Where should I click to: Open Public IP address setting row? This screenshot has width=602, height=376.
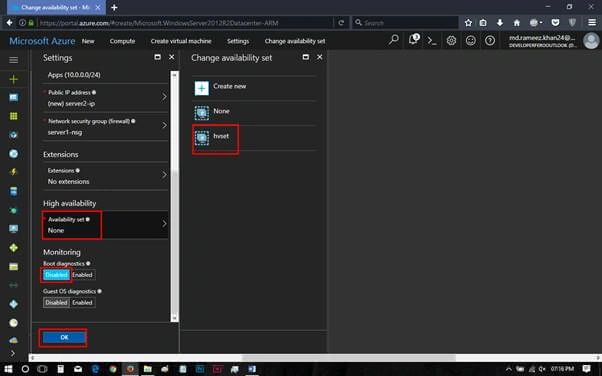pos(106,98)
